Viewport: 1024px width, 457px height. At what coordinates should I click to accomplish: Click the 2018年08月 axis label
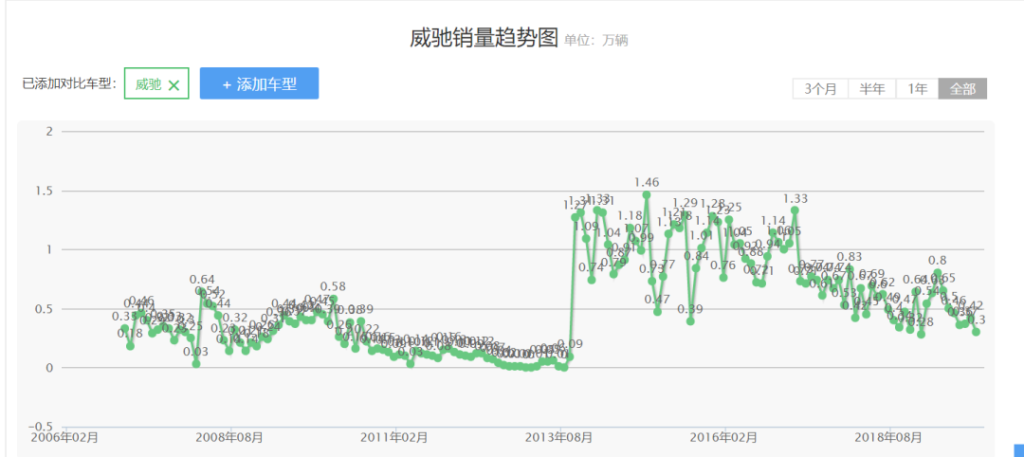coord(889,437)
